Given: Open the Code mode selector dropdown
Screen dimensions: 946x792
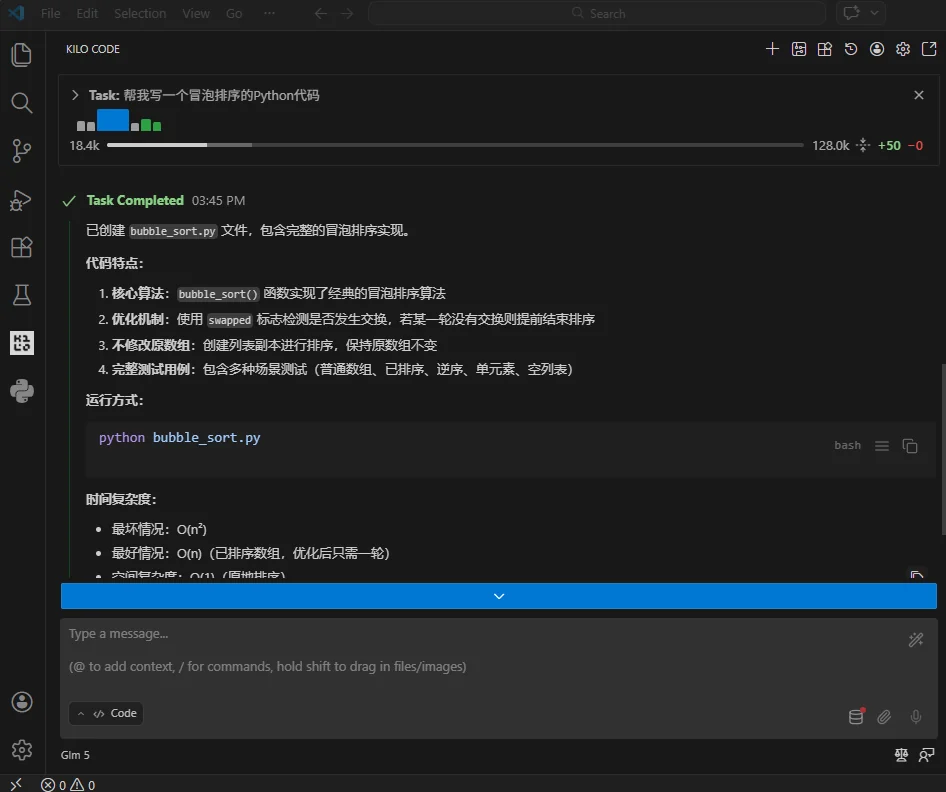Looking at the screenshot, I should [x=106, y=713].
